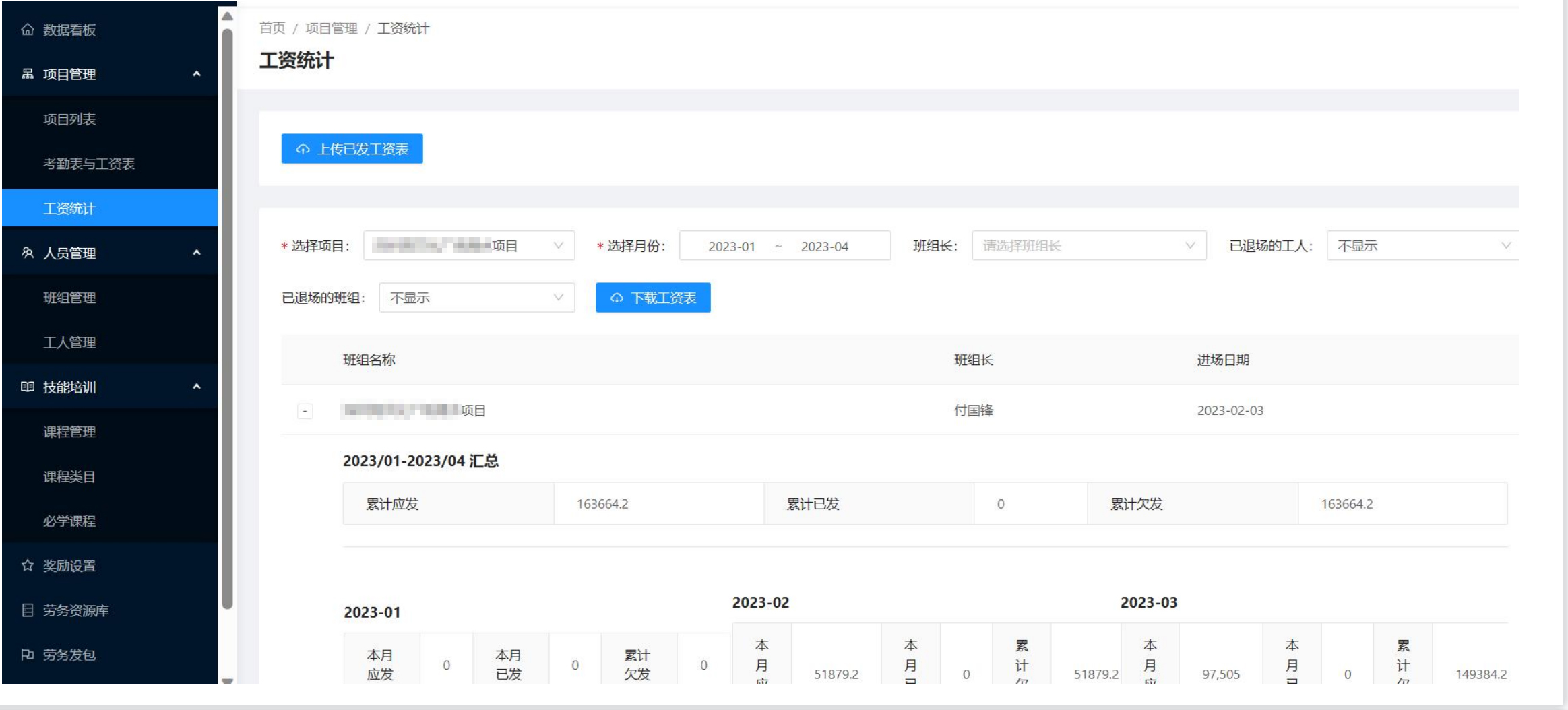1568x710 pixels.
Task: Click the 下载工资表 button
Action: [x=652, y=297]
